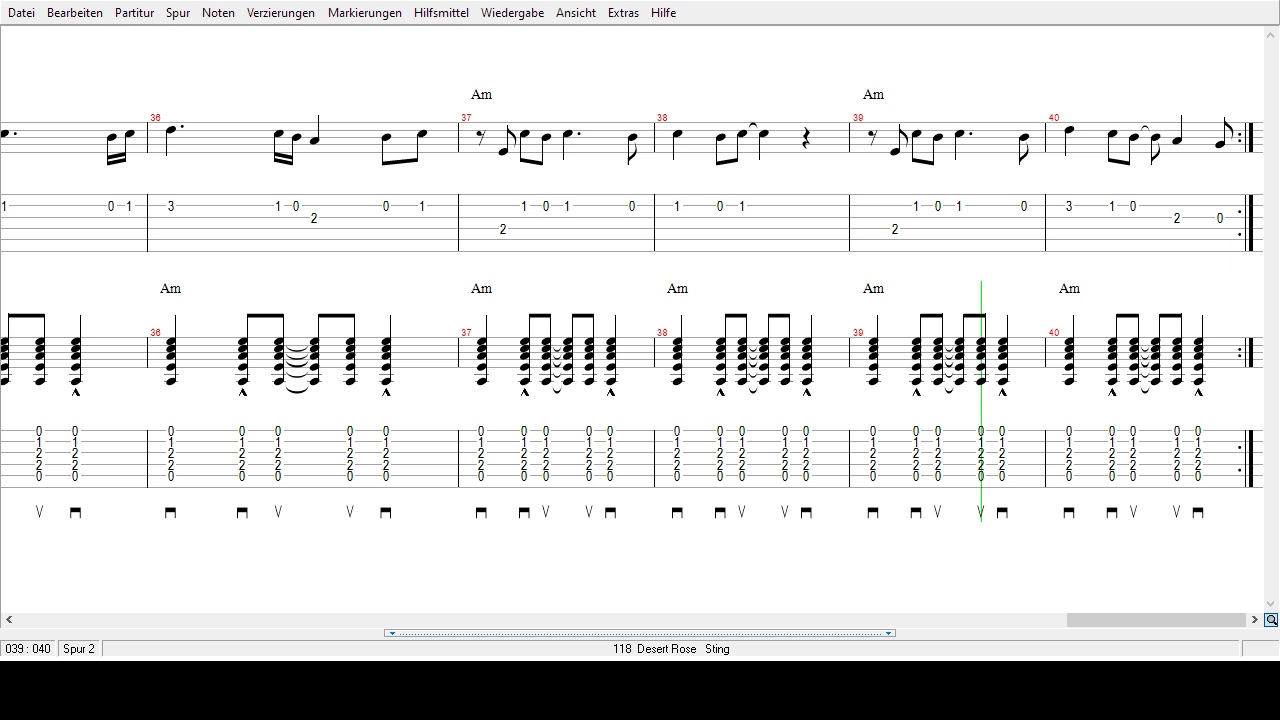
Task: Click the right handle of the range slider
Action: coord(888,633)
